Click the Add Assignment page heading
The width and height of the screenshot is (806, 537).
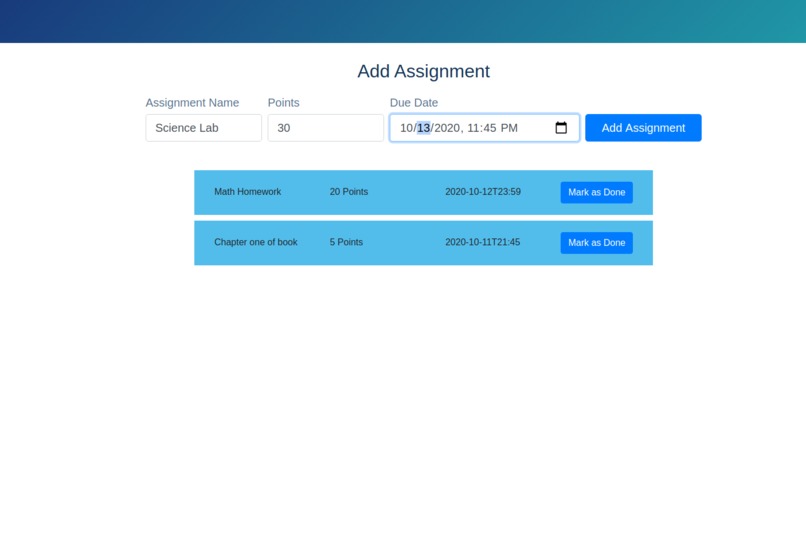[x=424, y=71]
